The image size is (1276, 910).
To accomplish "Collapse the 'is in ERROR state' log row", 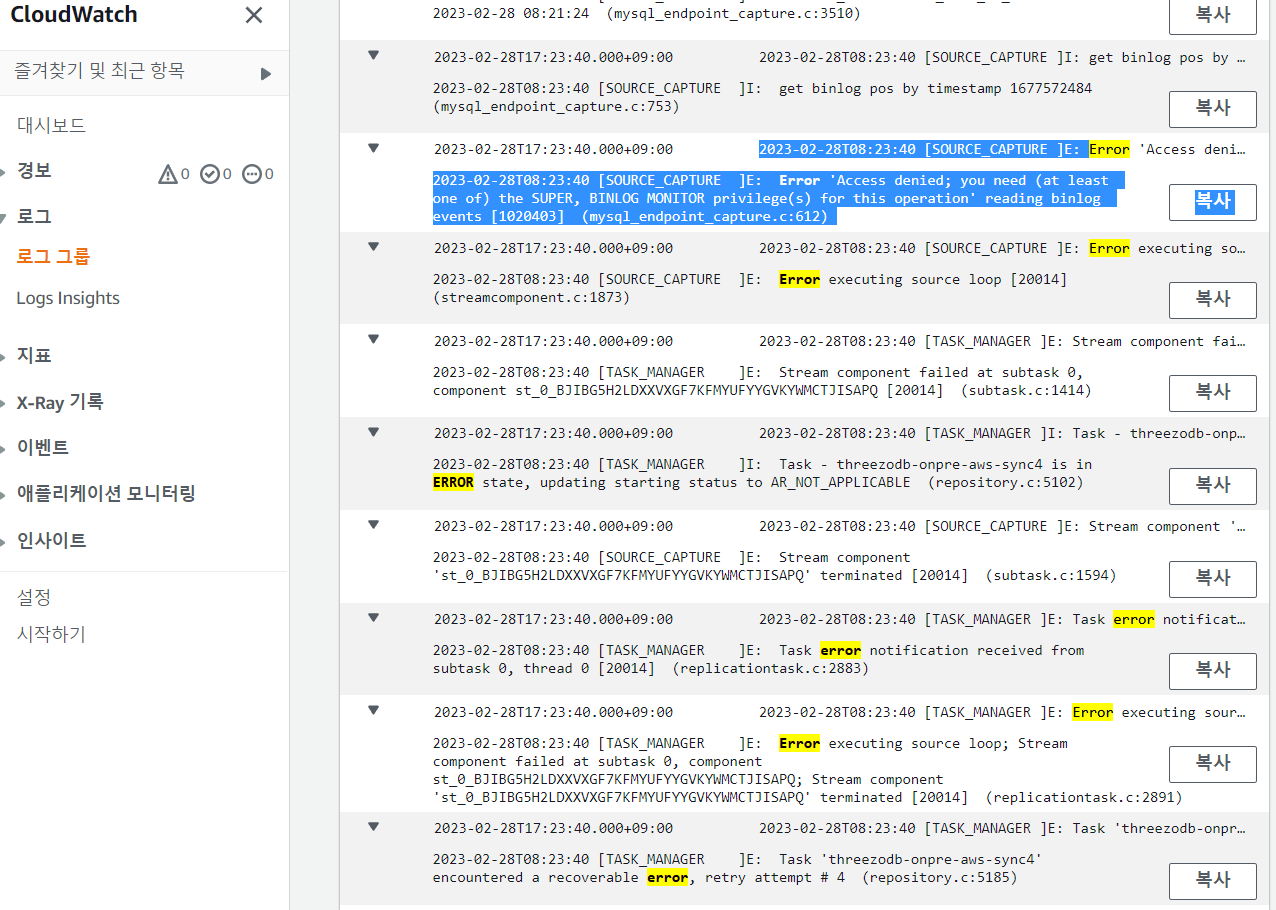I will [x=374, y=431].
